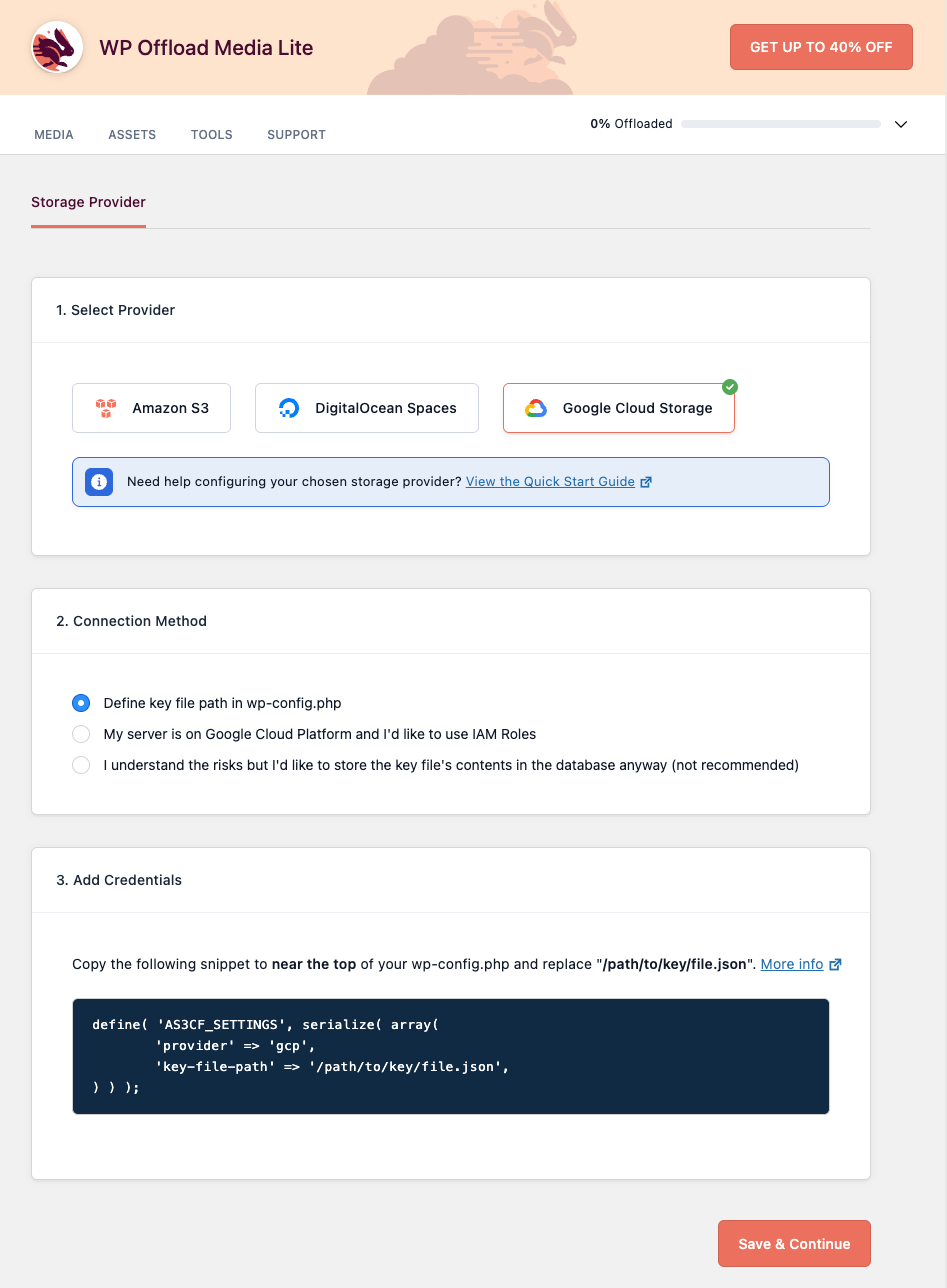Click the 0% Offloaded progress bar
The image size is (947, 1288).
point(780,124)
